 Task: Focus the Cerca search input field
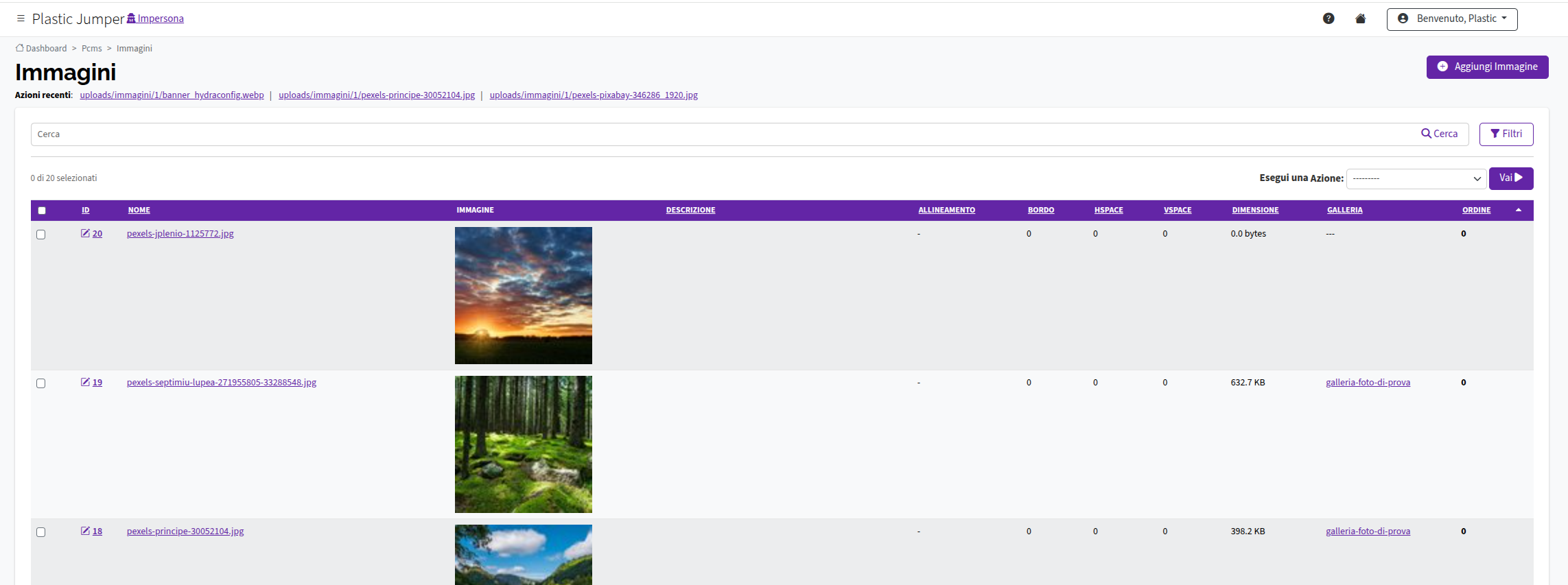pyautogui.click(x=721, y=134)
